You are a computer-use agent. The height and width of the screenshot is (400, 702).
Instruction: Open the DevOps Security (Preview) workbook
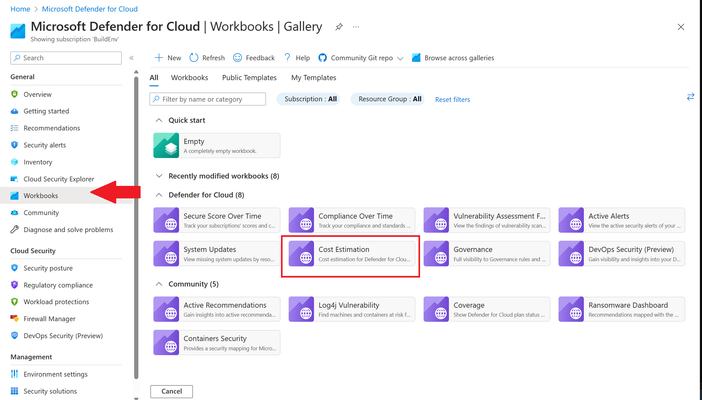coord(622,254)
